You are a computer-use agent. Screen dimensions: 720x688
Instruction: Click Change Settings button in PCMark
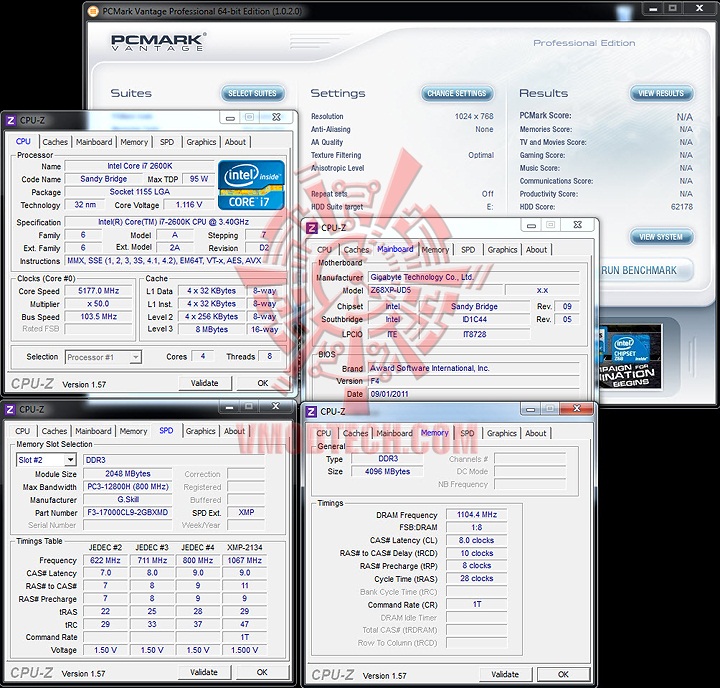click(x=457, y=93)
